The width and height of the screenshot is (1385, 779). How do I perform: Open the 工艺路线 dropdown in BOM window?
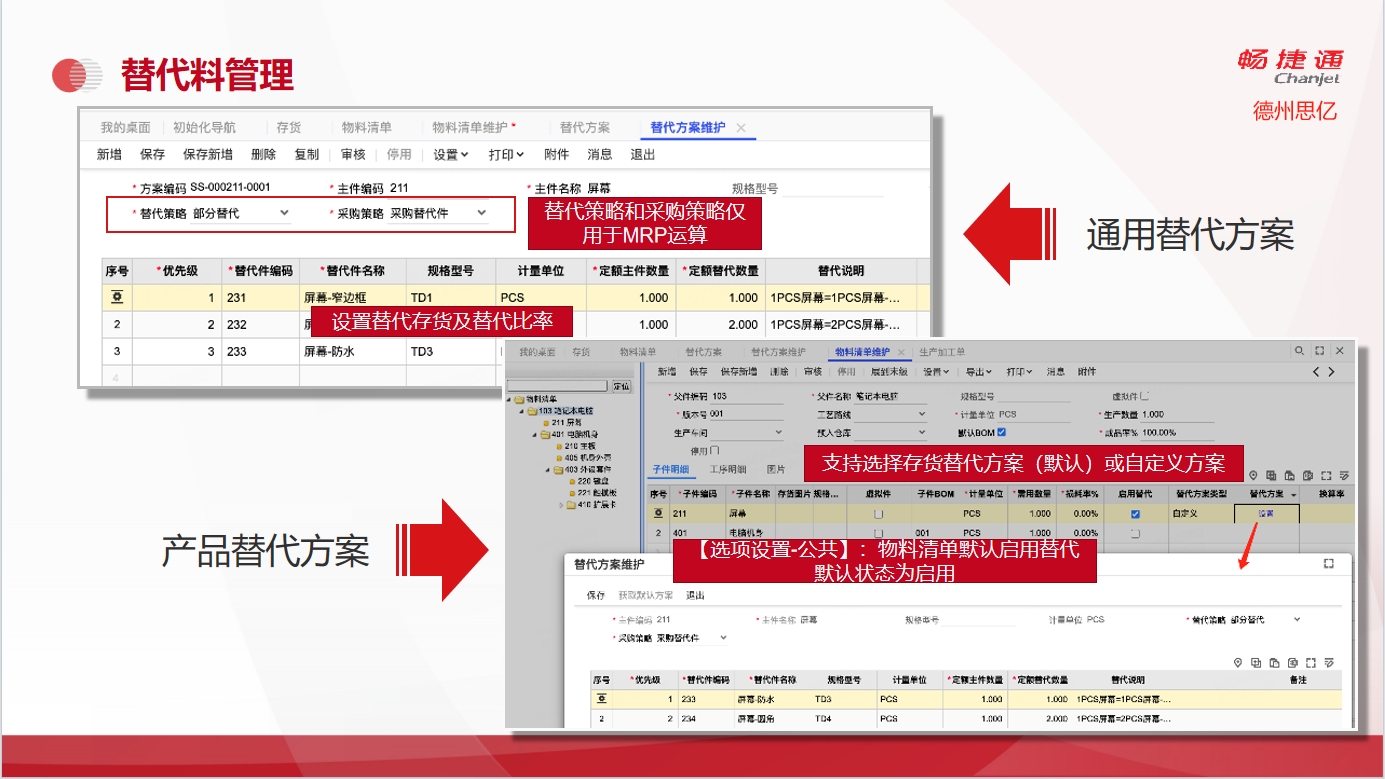921,414
